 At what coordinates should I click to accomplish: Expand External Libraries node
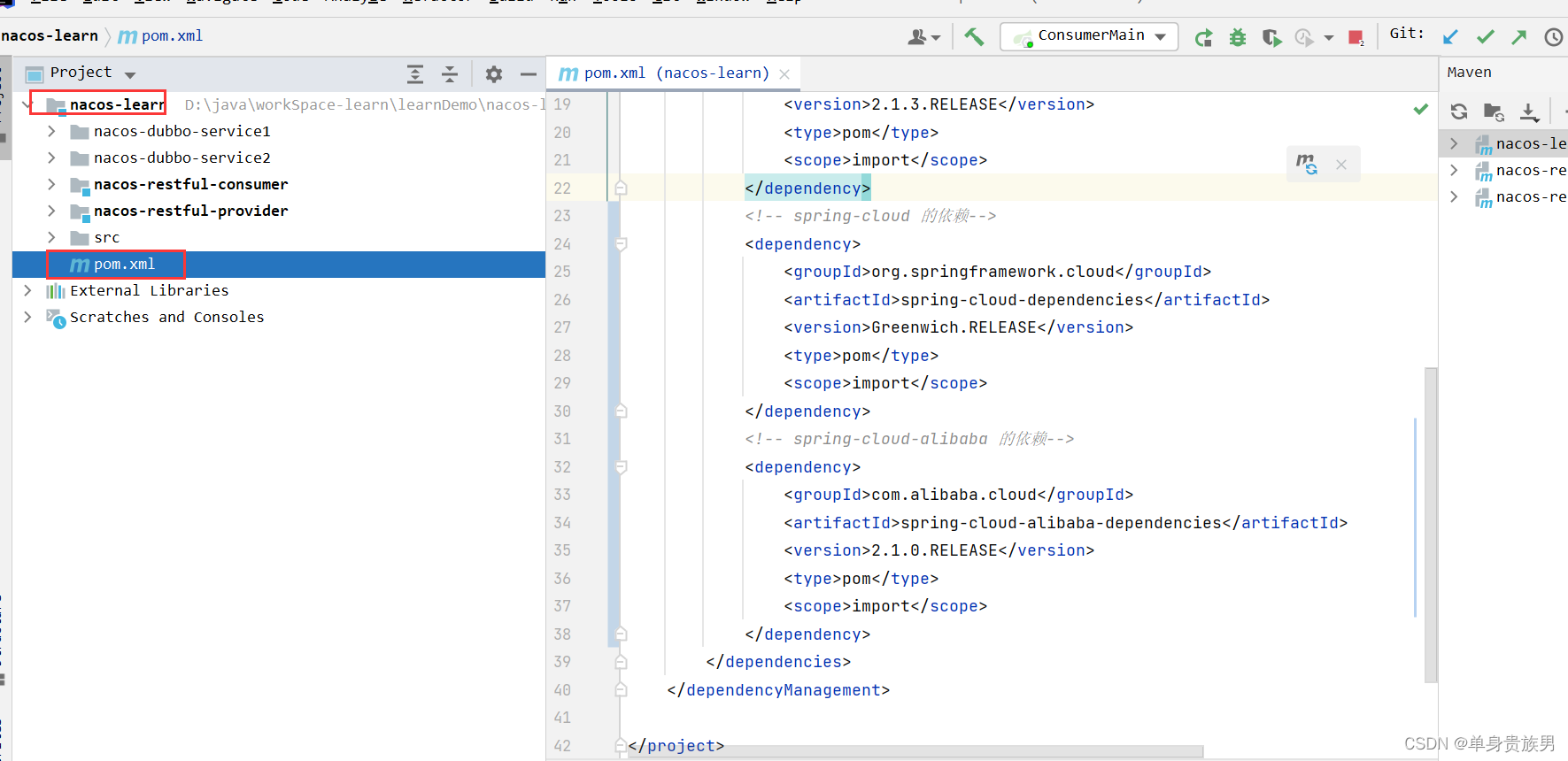point(27,290)
